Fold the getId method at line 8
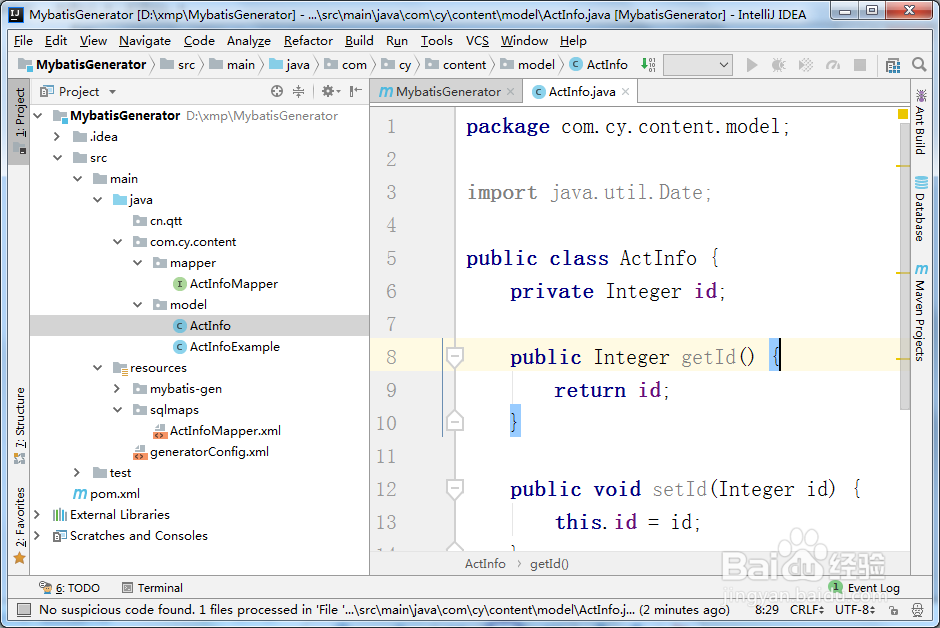The image size is (940, 628). pos(454,358)
